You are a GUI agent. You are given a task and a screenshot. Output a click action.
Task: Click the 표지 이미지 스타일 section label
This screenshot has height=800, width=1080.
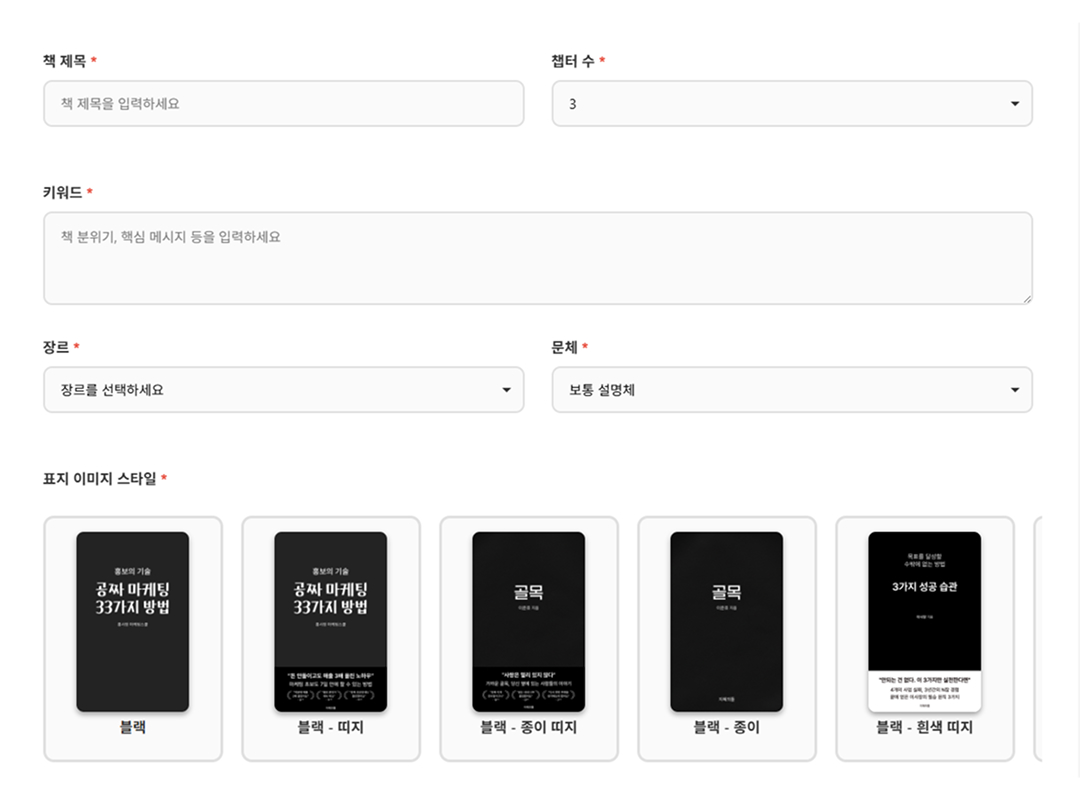[x=99, y=478]
